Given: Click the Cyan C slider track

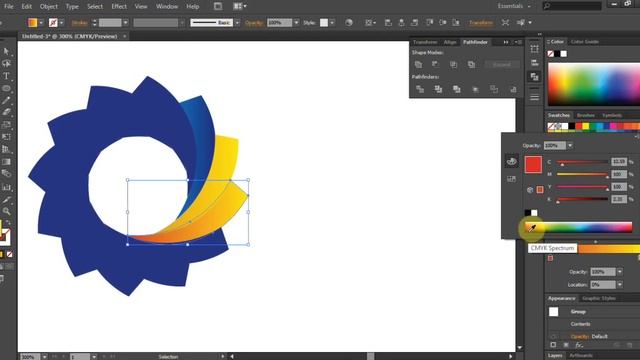Looking at the screenshot, I should click(582, 162).
